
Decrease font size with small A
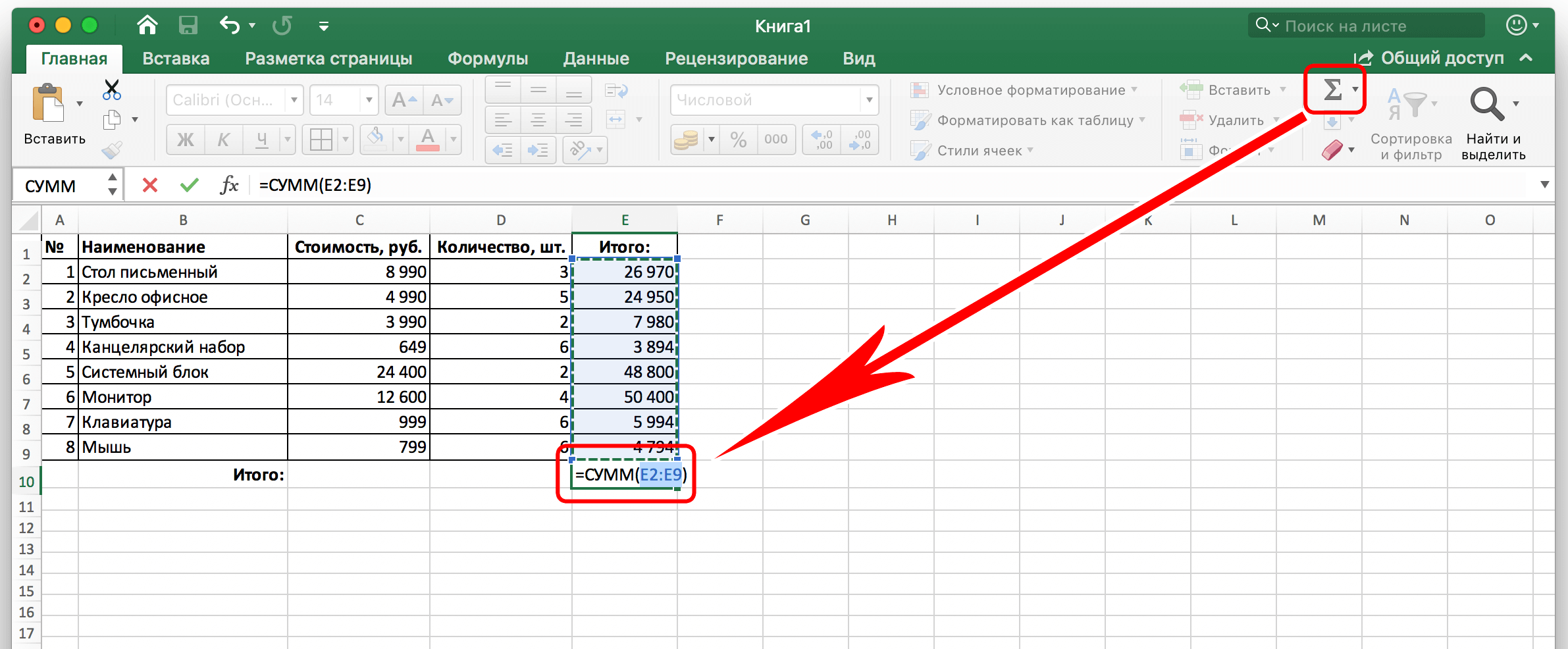tap(442, 100)
